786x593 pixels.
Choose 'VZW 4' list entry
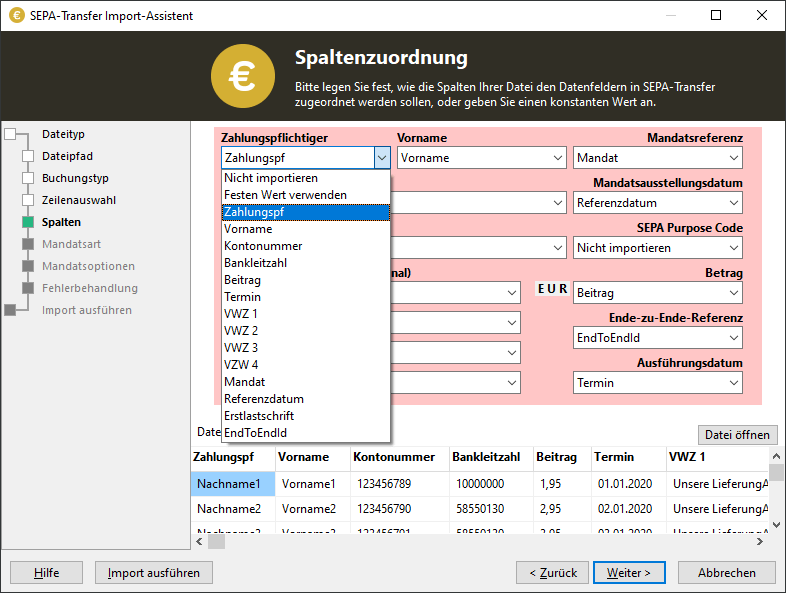point(306,365)
